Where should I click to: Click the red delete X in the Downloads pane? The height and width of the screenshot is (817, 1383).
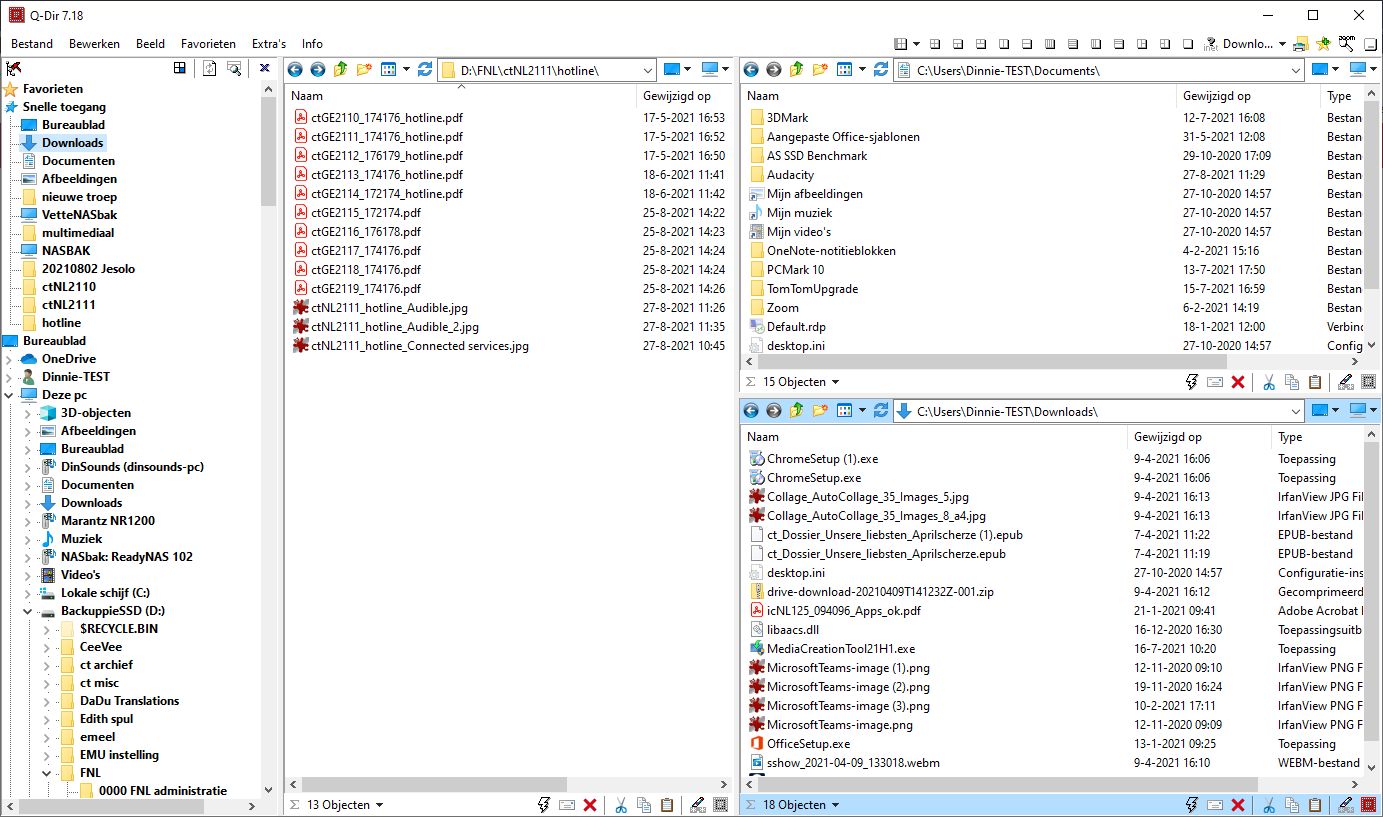pos(1237,805)
